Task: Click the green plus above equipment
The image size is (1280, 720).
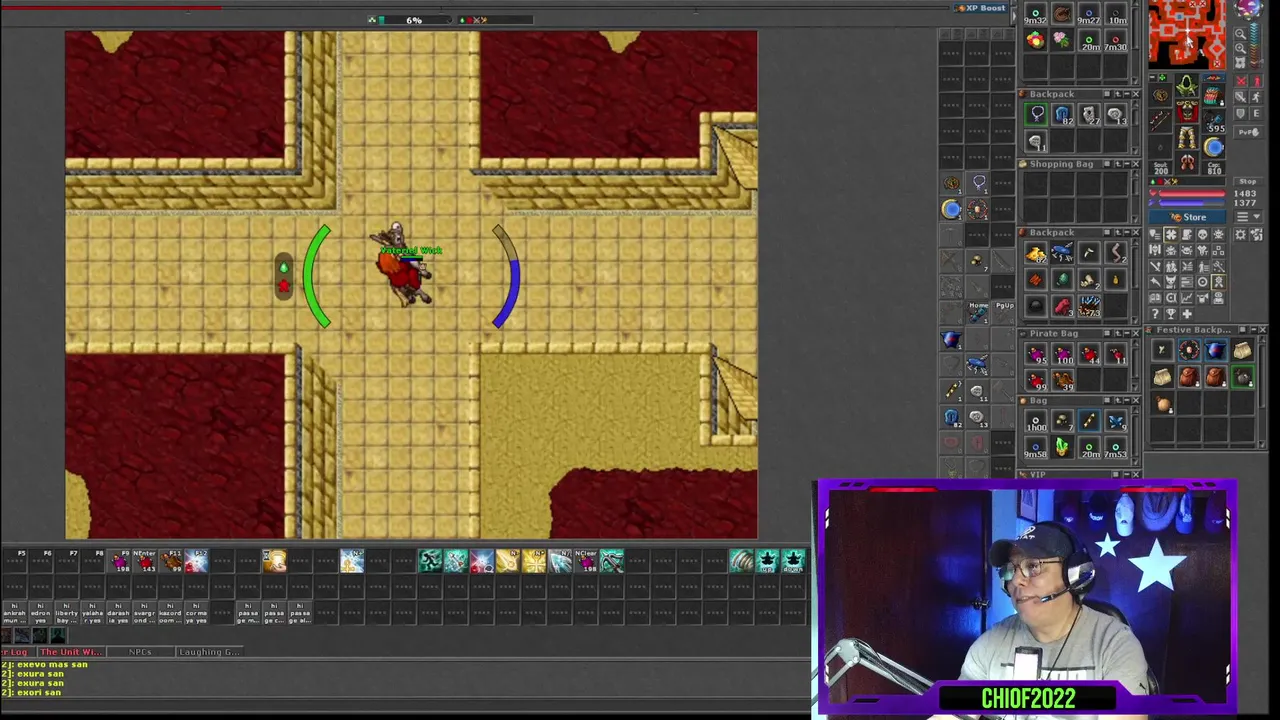Action: [1162, 77]
